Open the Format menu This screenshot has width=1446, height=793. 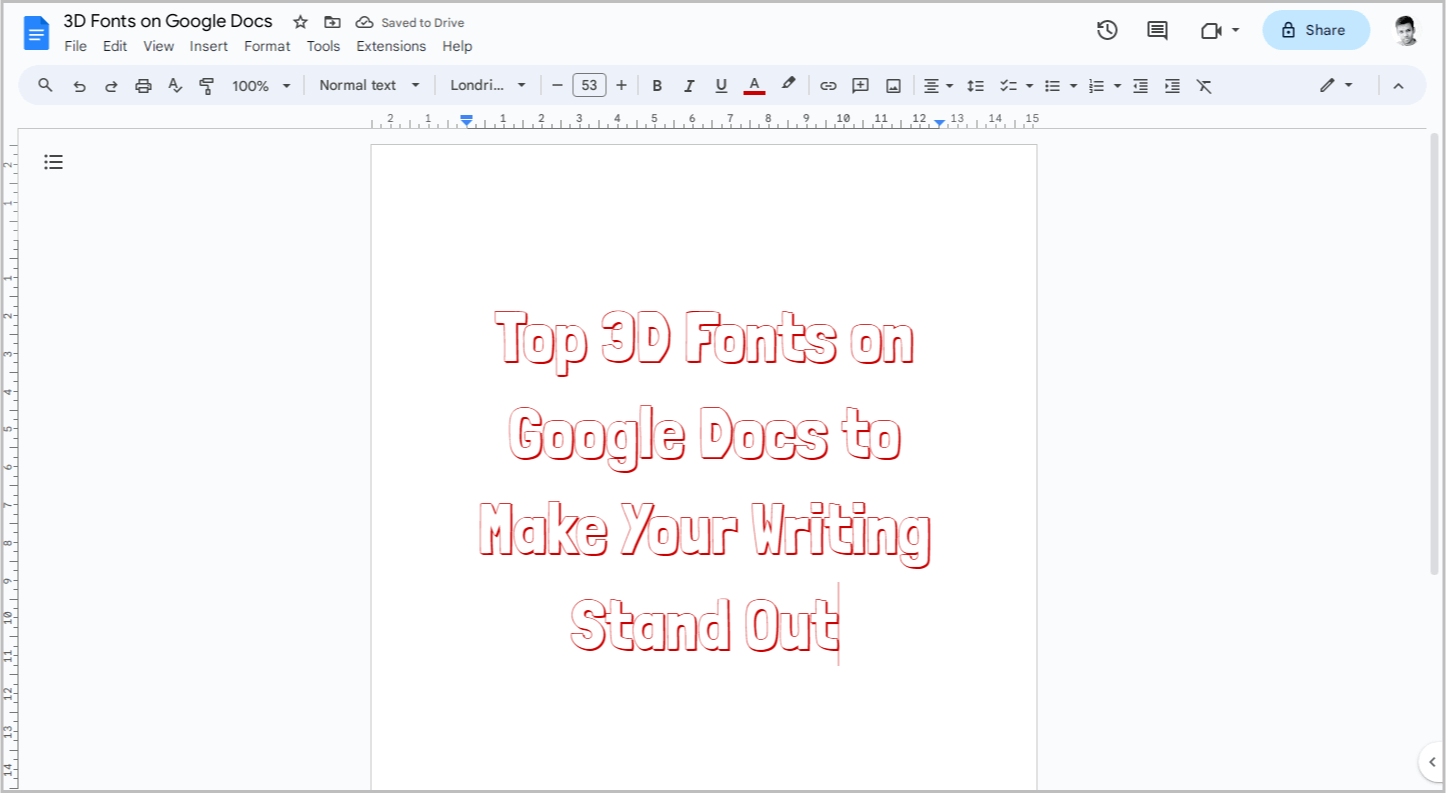(267, 46)
